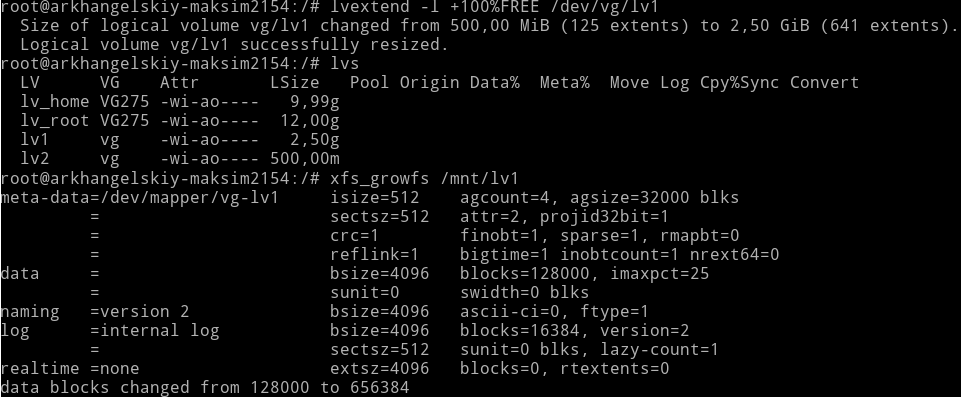
Task: Click "Logical volume vg/lv1 successfully resized" message
Action: [x=235, y=45]
